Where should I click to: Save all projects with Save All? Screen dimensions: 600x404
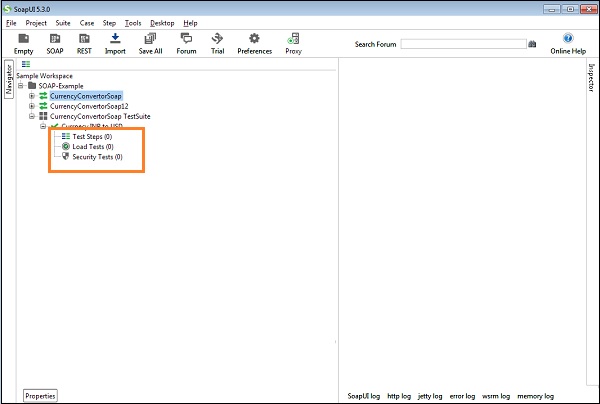150,43
